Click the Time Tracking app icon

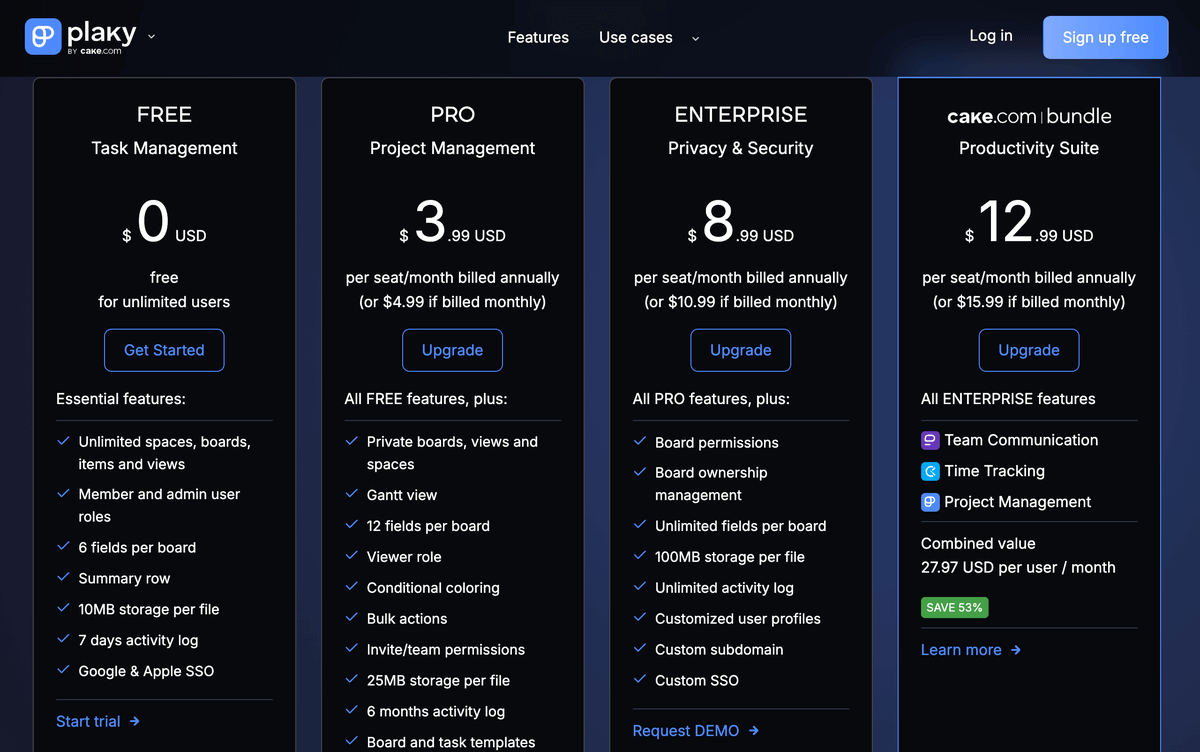point(930,472)
